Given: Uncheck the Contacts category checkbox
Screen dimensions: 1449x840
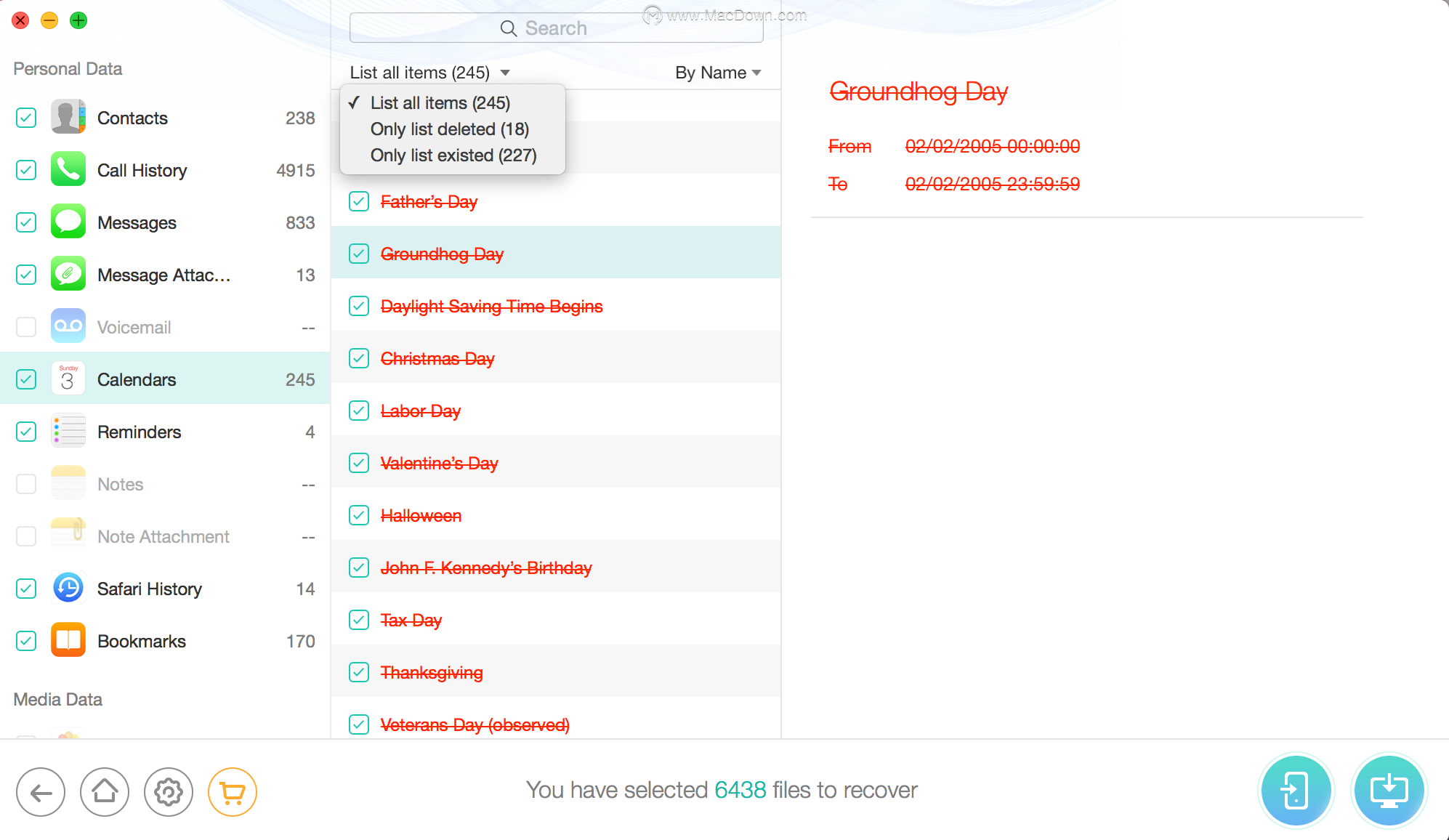Looking at the screenshot, I should (x=26, y=118).
